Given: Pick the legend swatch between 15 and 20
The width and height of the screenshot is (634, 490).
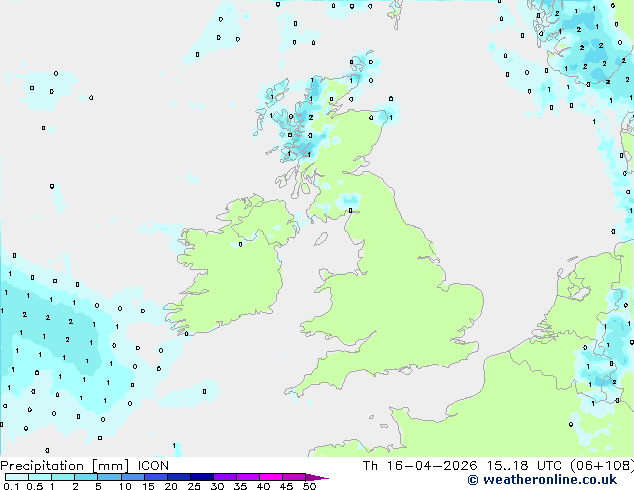Looking at the screenshot, I should click(156, 477).
